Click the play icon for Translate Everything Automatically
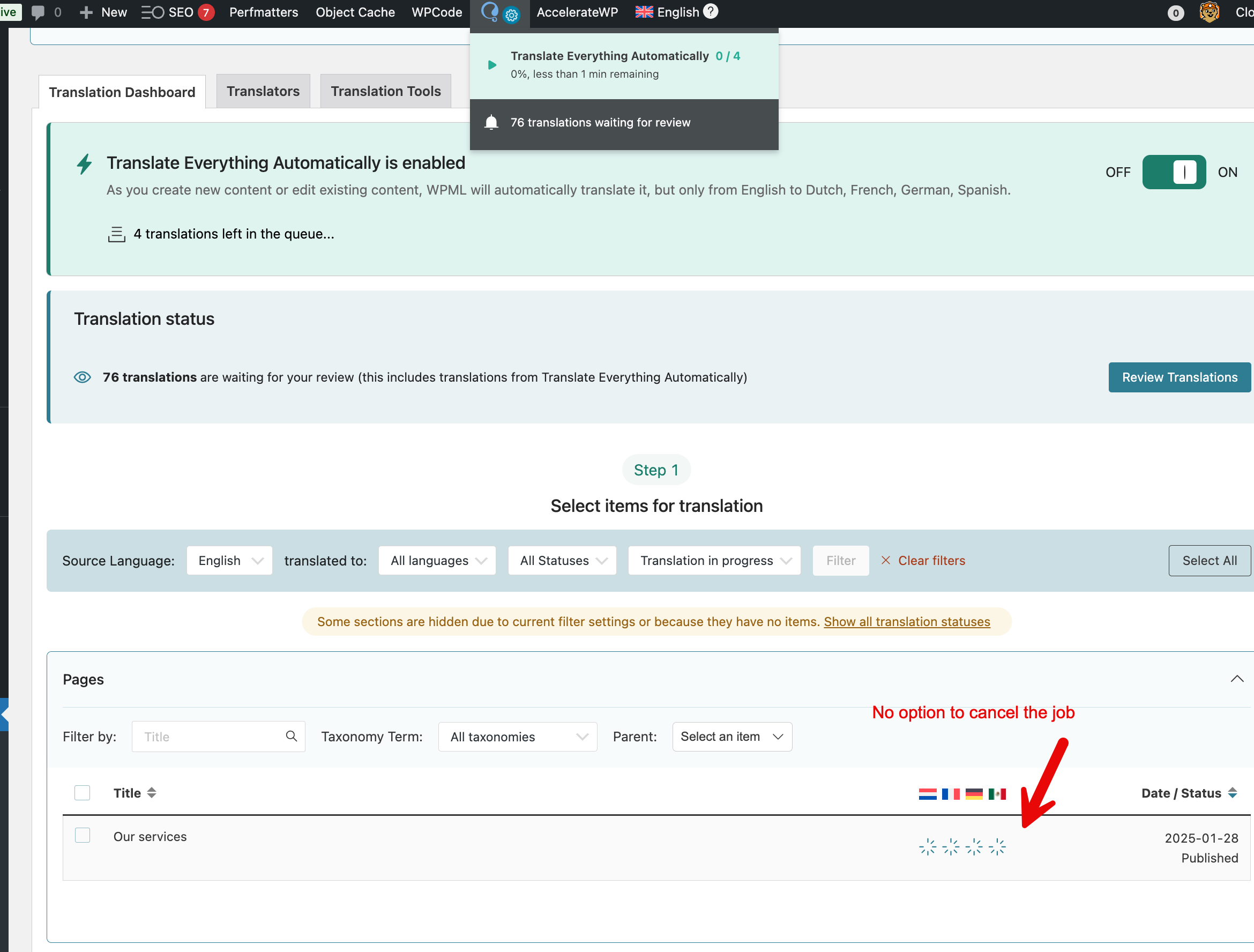1254x952 pixels. click(492, 65)
